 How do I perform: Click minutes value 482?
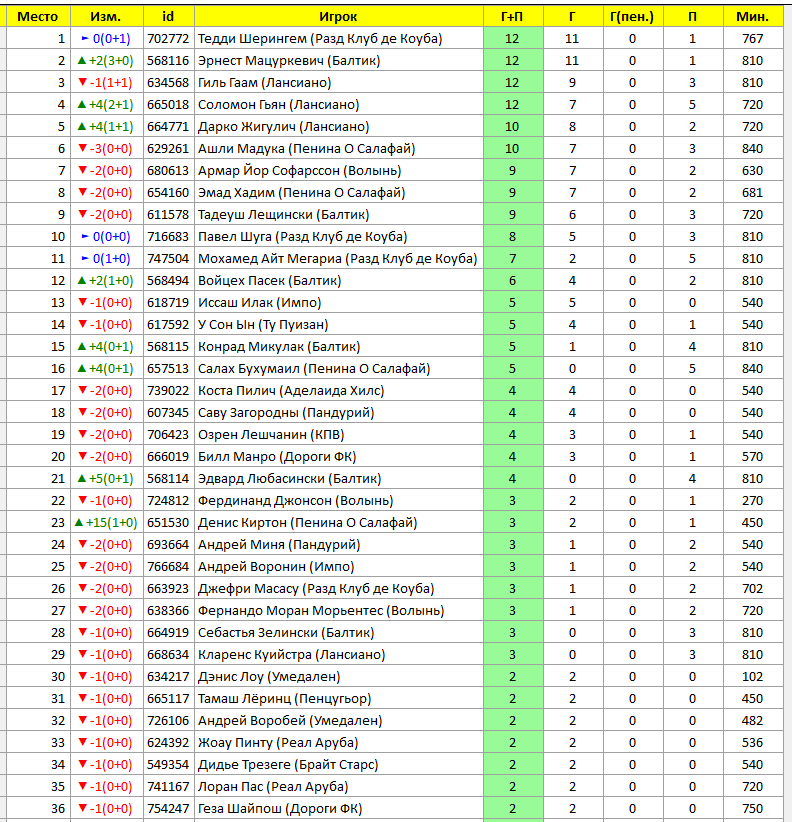[753, 721]
